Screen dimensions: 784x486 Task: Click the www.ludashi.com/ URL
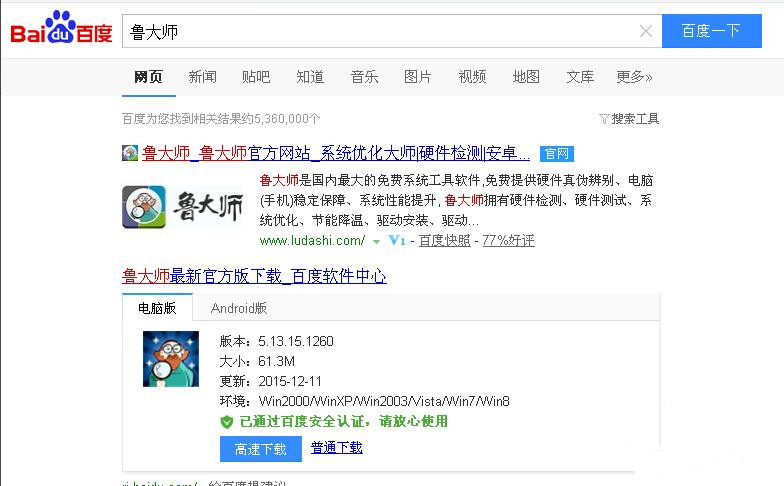(x=312, y=240)
